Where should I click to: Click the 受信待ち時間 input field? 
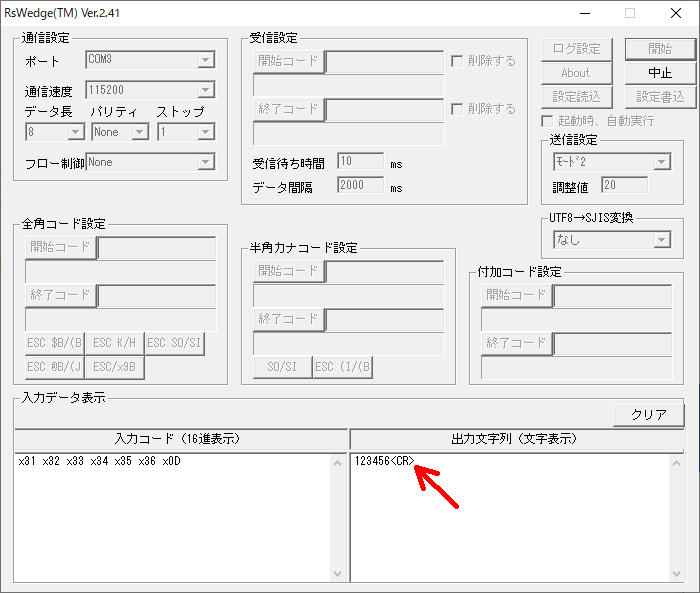pyautogui.click(x=361, y=161)
